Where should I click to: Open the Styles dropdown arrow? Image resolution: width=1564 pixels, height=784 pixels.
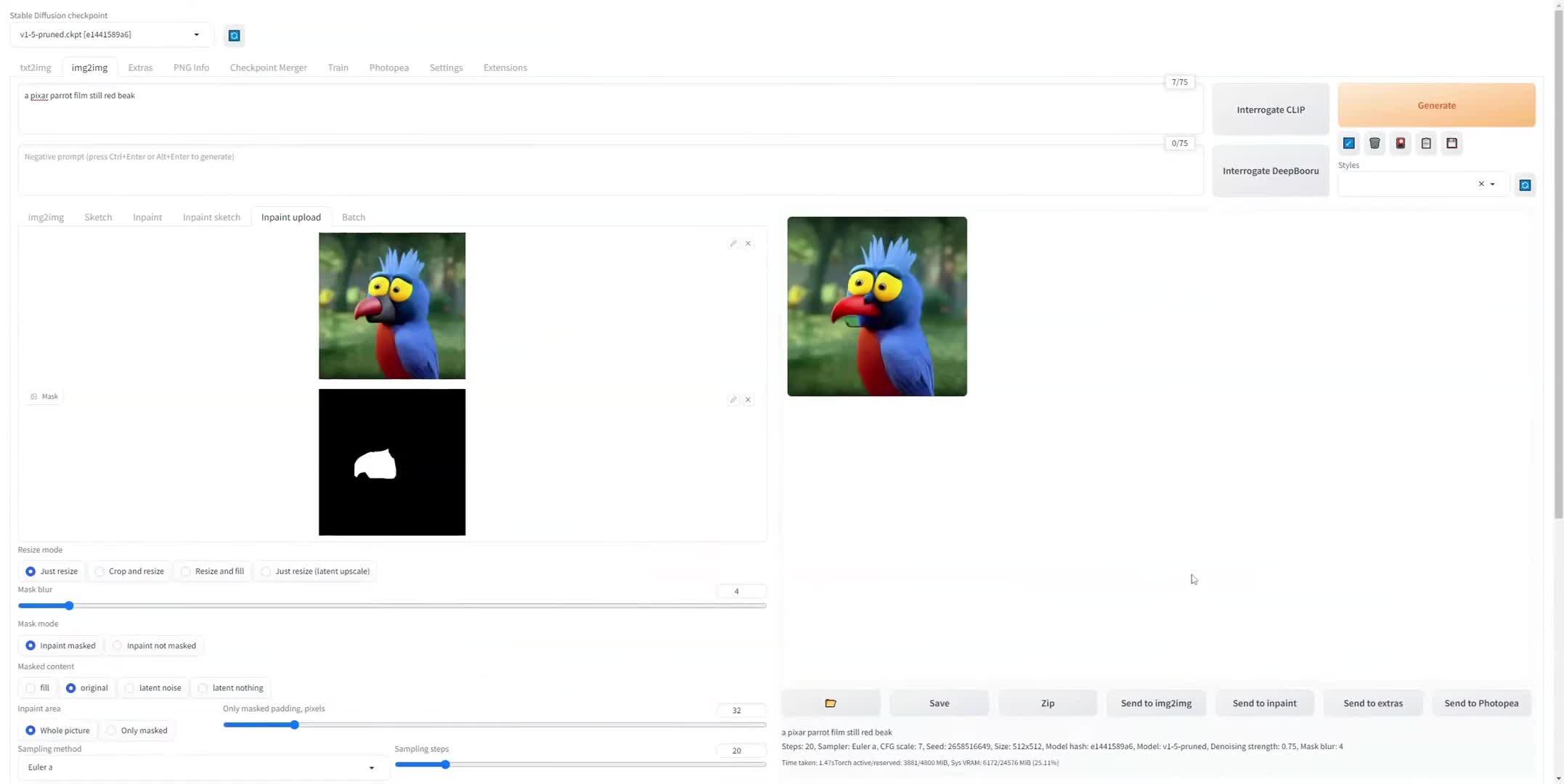point(1493,184)
